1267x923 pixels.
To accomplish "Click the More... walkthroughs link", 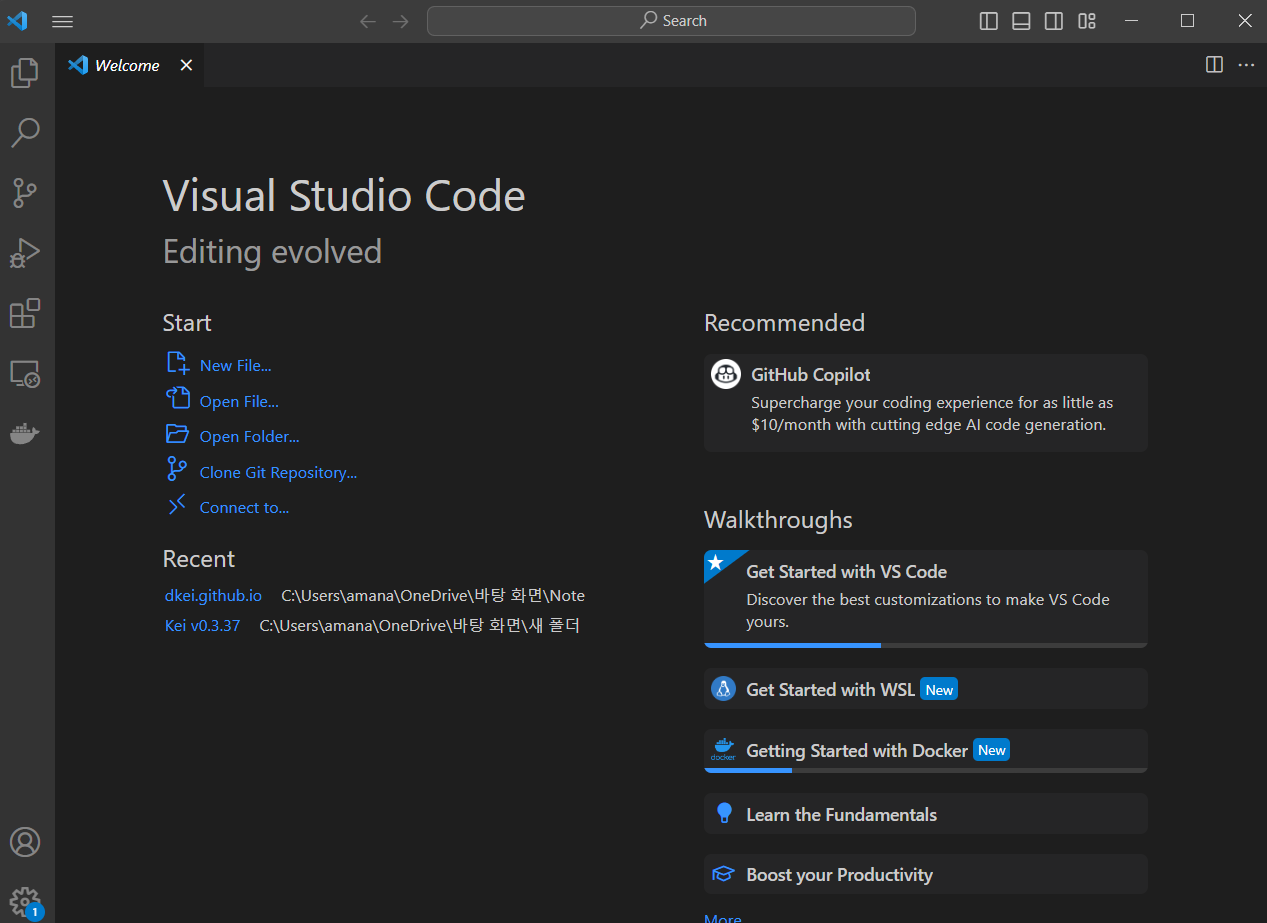I will pos(723,918).
